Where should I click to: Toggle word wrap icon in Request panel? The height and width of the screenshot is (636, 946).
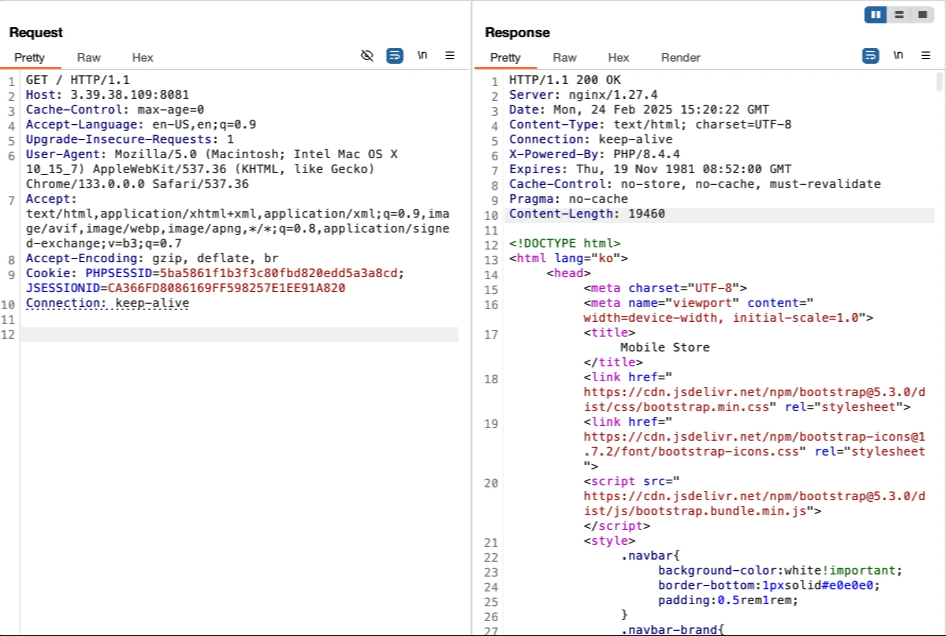(395, 56)
